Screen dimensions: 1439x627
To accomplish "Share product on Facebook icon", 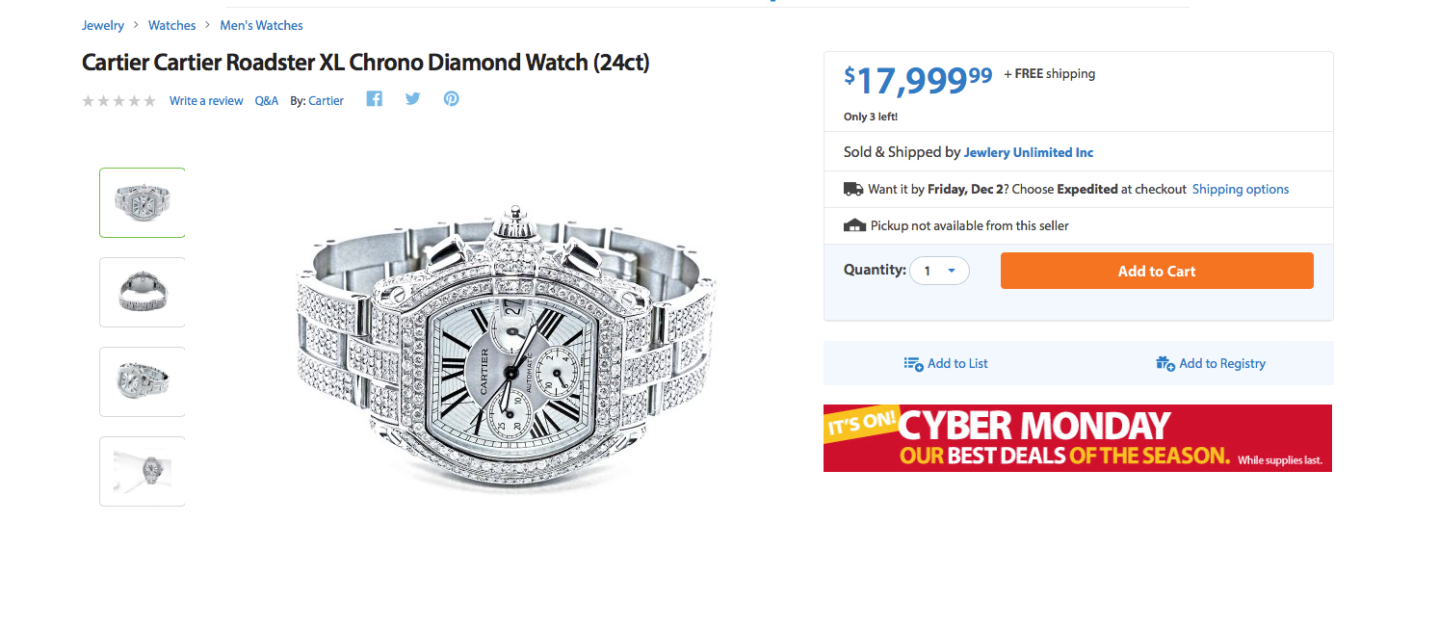I will 374,99.
